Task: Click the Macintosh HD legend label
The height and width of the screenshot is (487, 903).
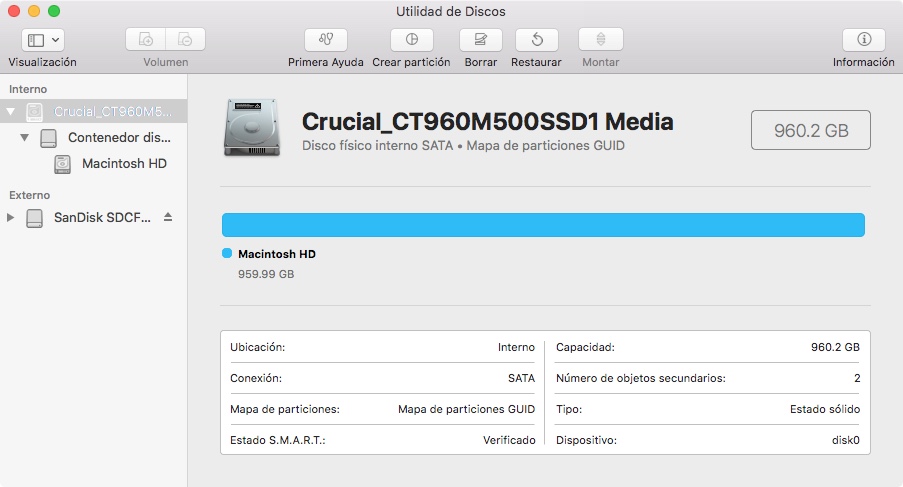Action: coord(277,254)
